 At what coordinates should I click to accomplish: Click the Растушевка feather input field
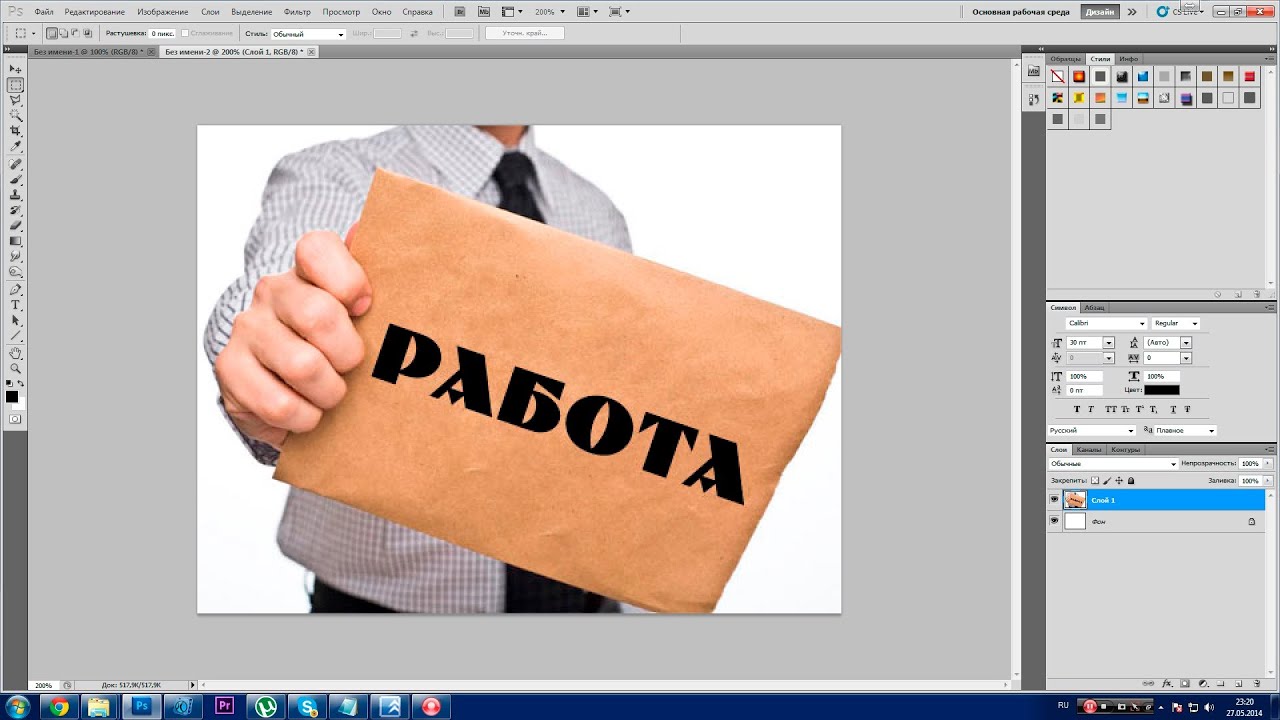click(x=163, y=33)
